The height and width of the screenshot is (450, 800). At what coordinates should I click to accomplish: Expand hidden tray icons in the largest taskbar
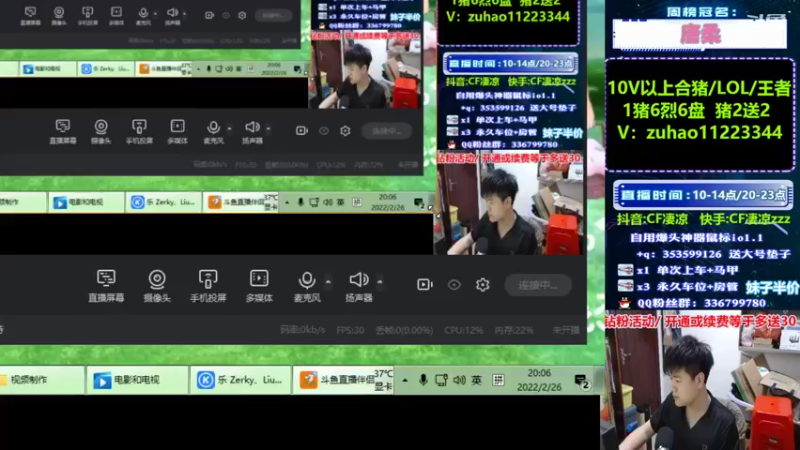405,380
